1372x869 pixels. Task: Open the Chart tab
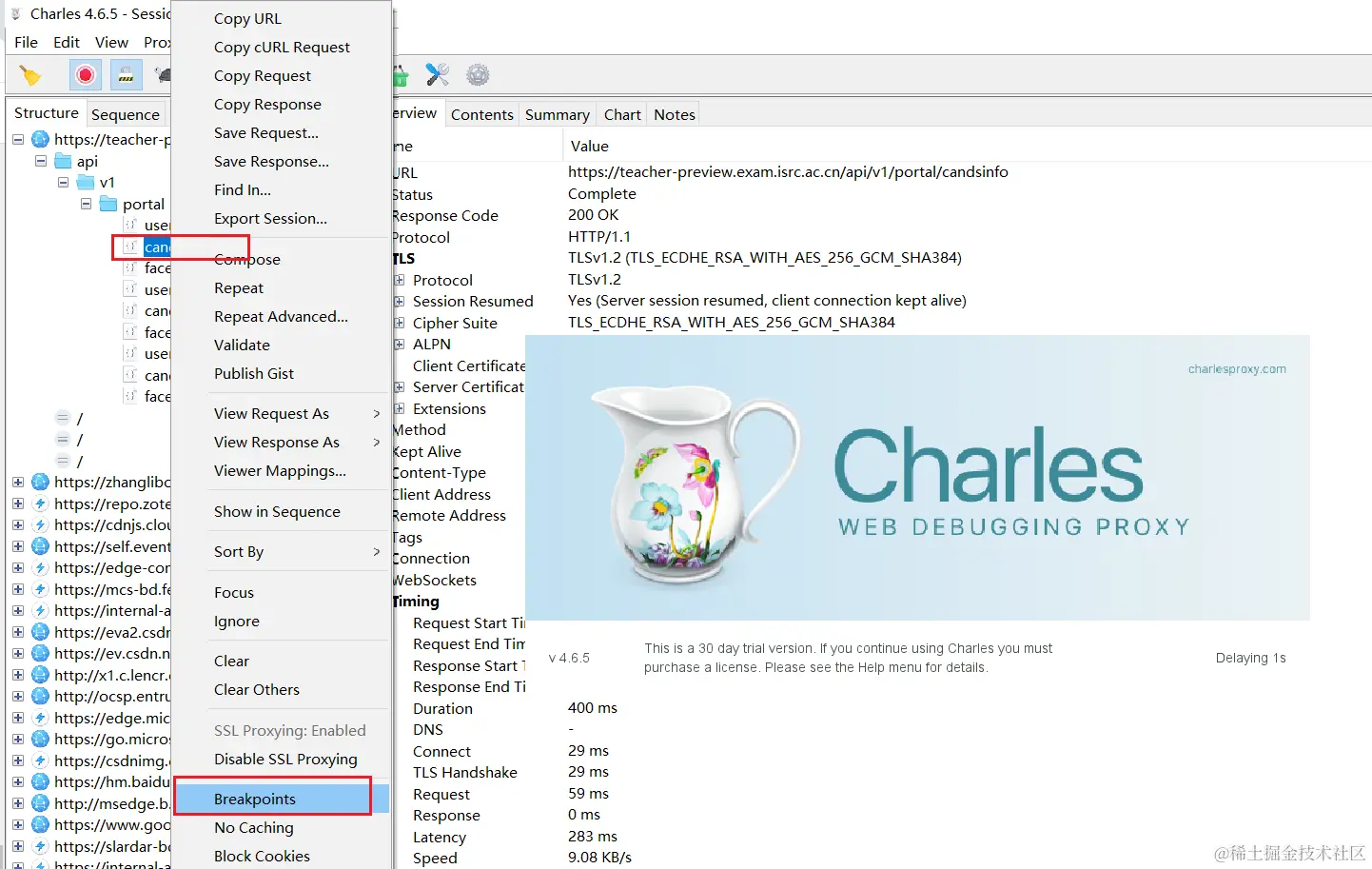click(x=622, y=114)
